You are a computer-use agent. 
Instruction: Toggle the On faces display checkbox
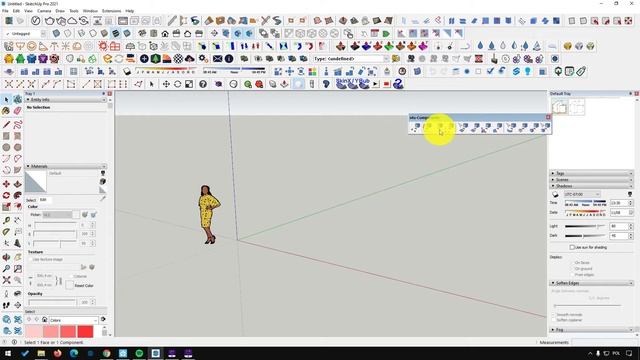[x=572, y=262]
